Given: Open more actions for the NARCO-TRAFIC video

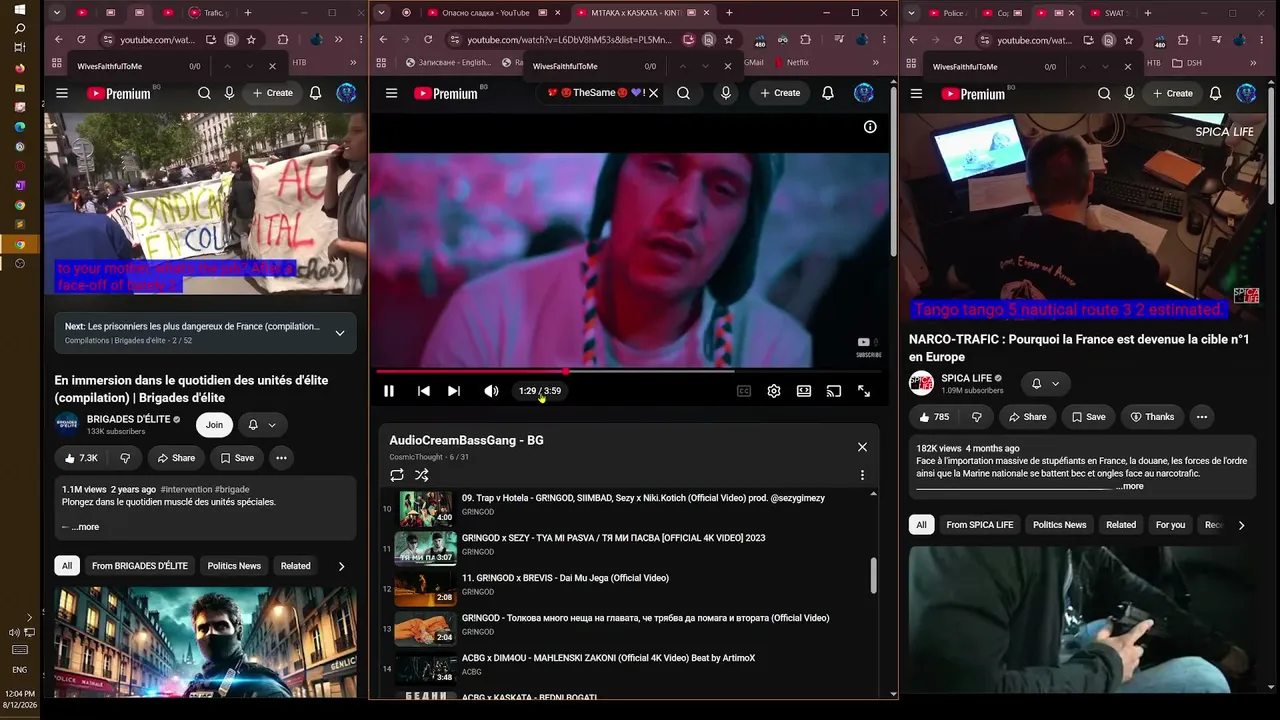Looking at the screenshot, I should point(1202,417).
